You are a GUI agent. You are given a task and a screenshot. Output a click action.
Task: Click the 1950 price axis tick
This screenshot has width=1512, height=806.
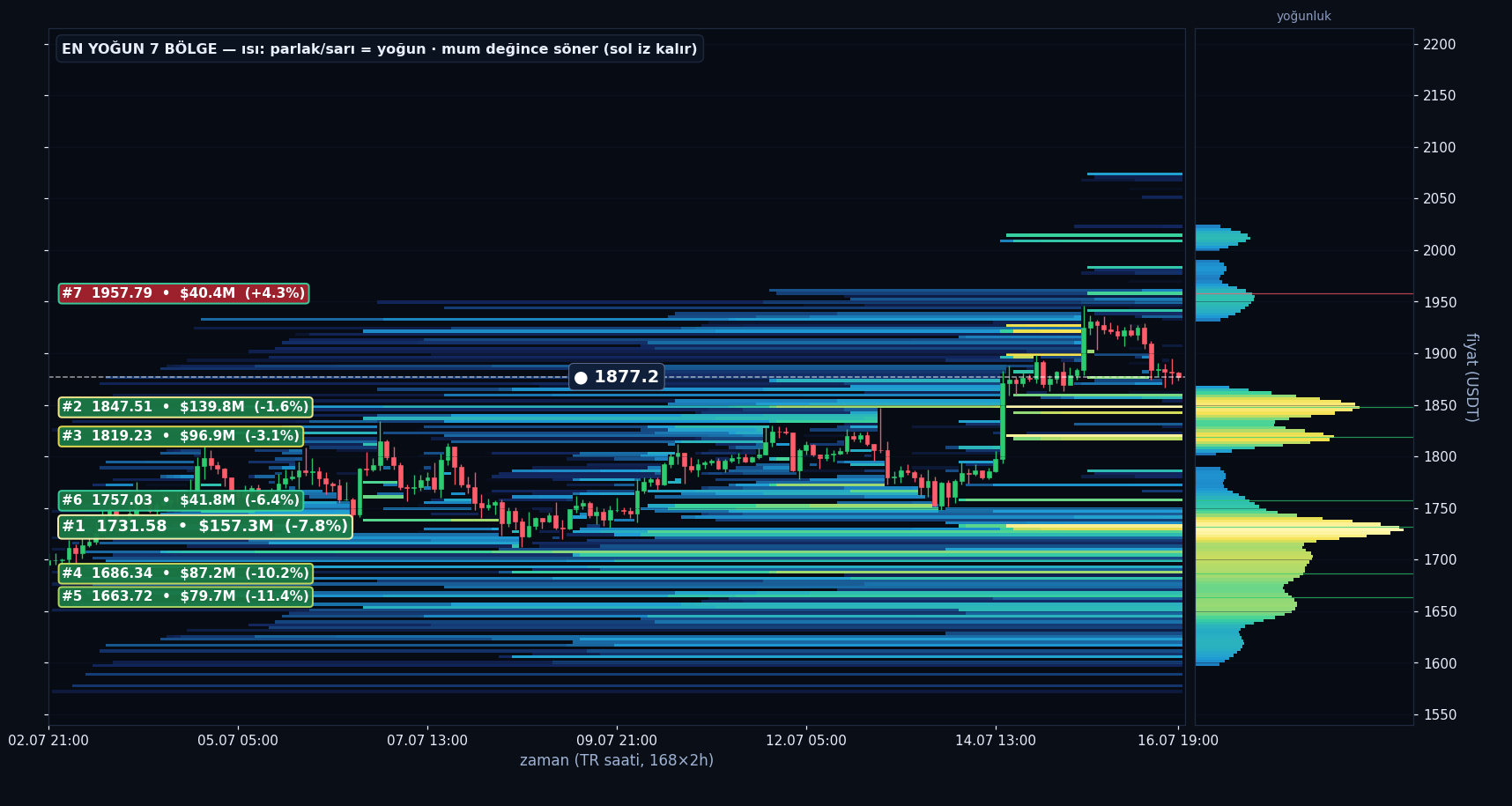tap(1439, 302)
